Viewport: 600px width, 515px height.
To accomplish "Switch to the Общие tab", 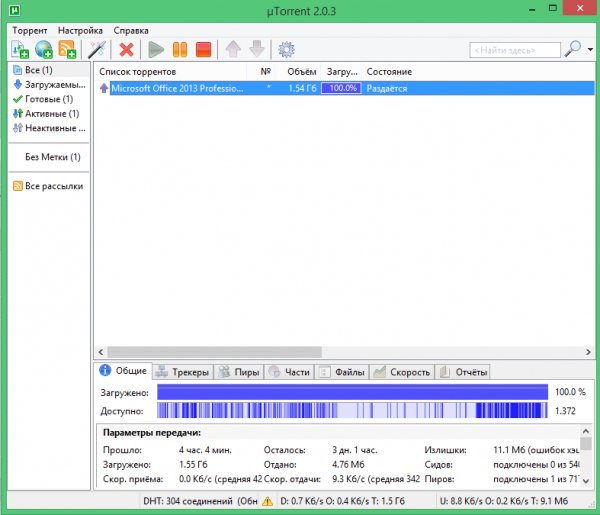I will [123, 371].
